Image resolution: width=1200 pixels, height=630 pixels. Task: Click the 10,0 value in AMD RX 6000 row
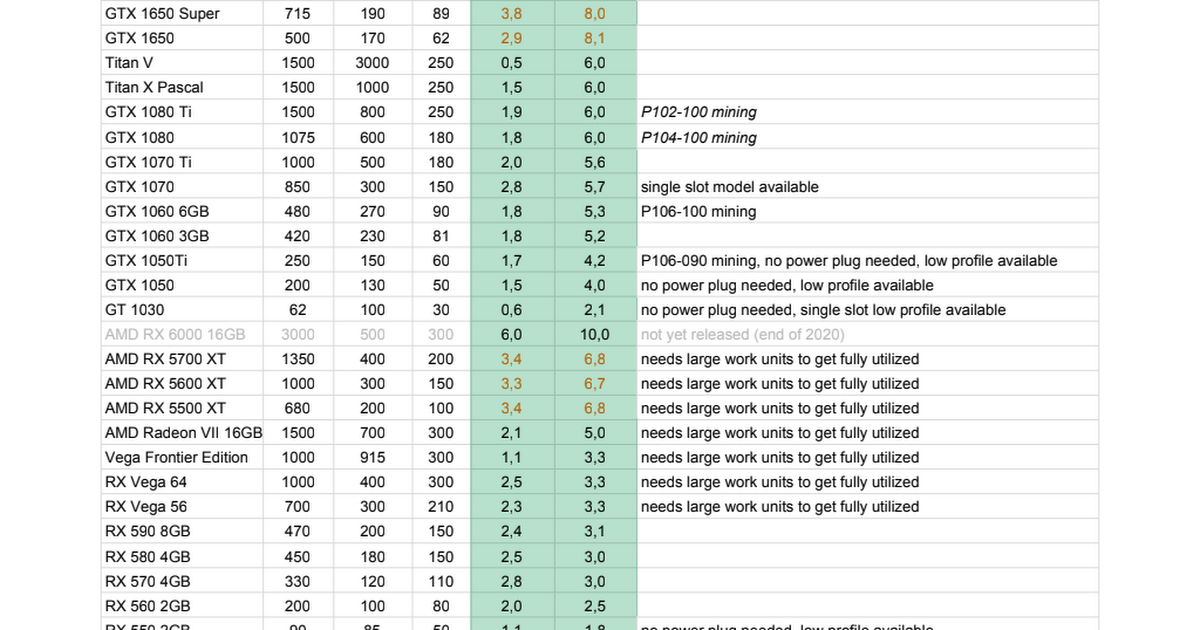(595, 334)
